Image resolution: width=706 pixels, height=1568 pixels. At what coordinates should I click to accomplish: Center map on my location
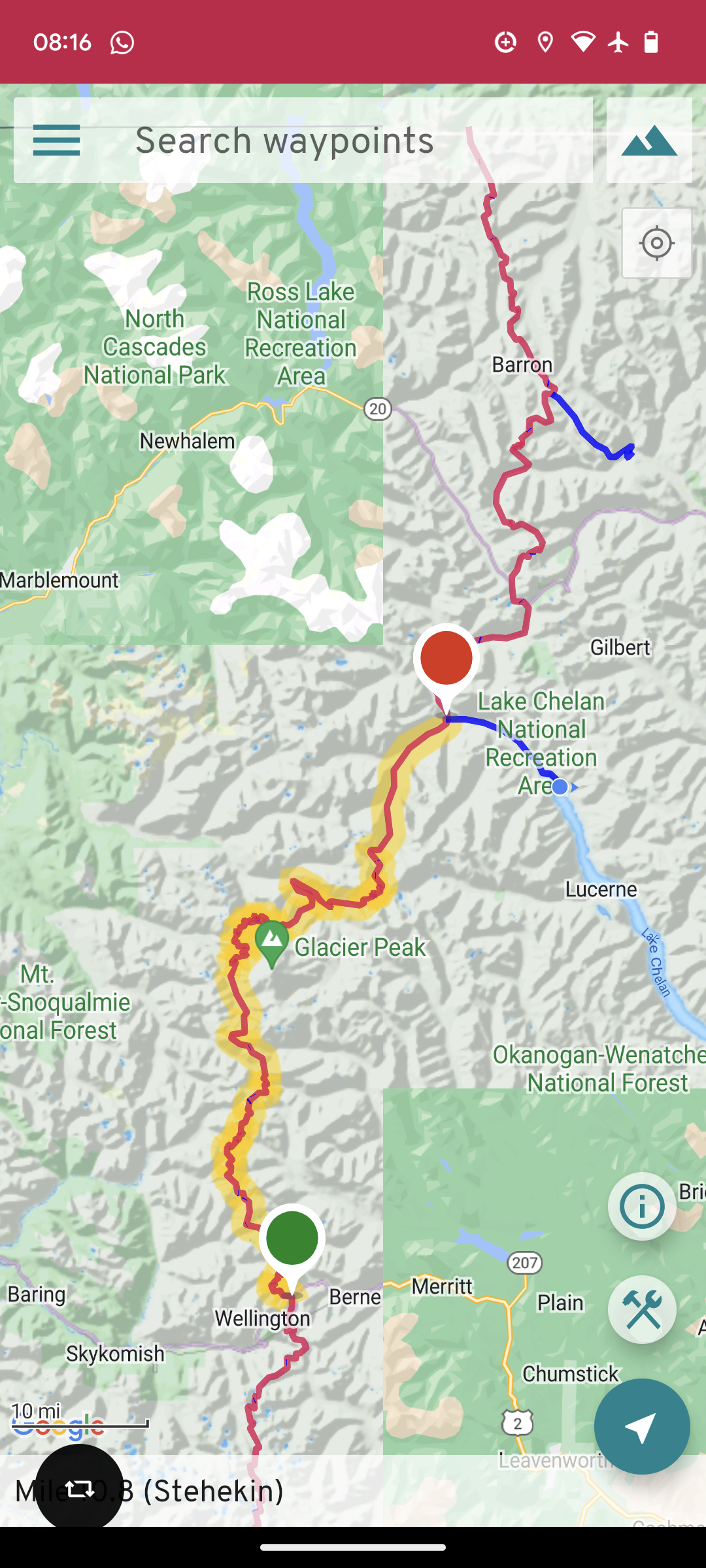coord(657,244)
